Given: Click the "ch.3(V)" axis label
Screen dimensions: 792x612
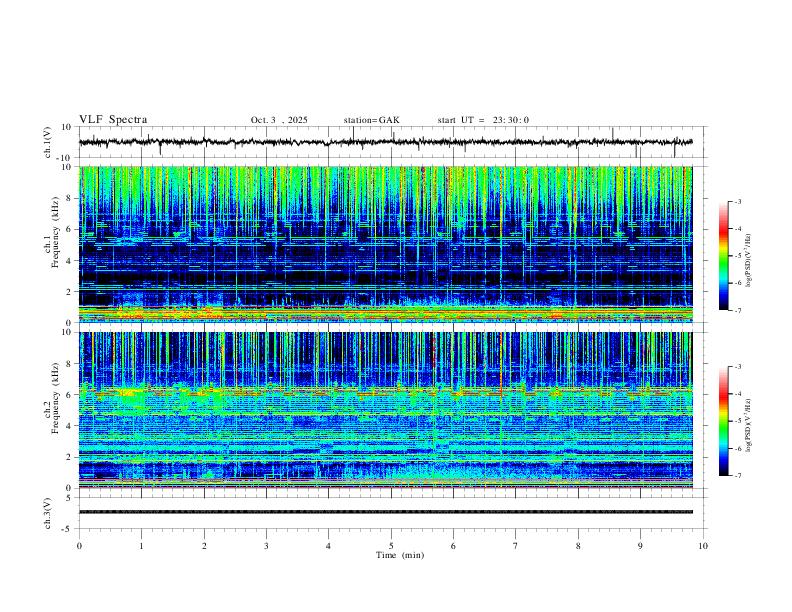Looking at the screenshot, I should coord(48,513).
